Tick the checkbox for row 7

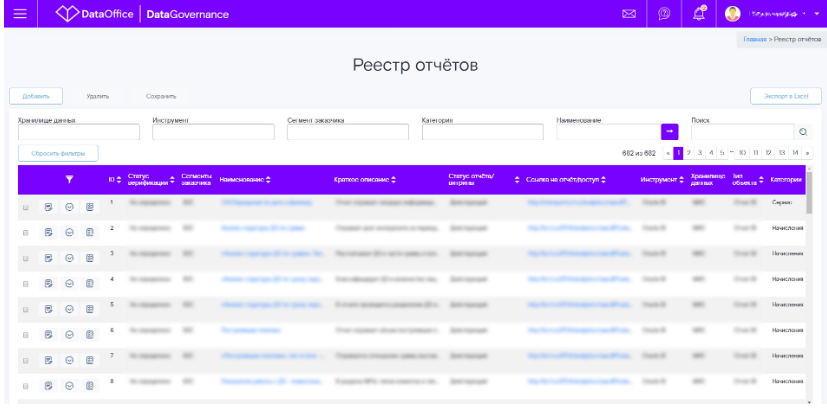click(25, 360)
